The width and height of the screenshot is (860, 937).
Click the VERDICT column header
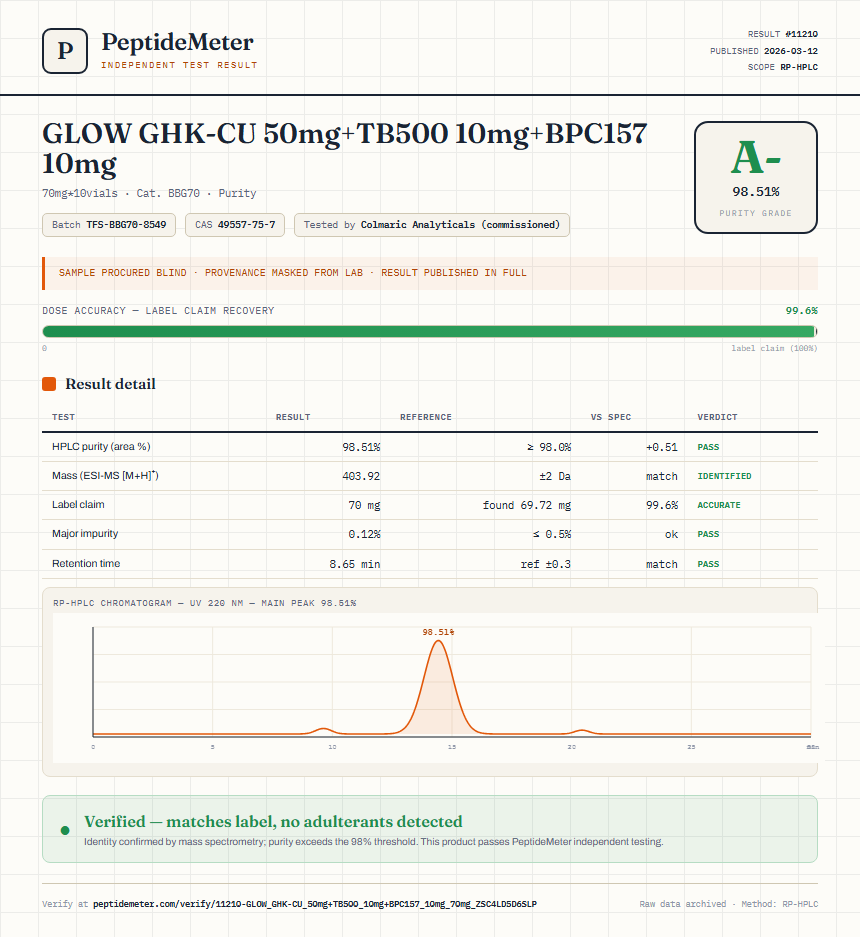tap(717, 417)
